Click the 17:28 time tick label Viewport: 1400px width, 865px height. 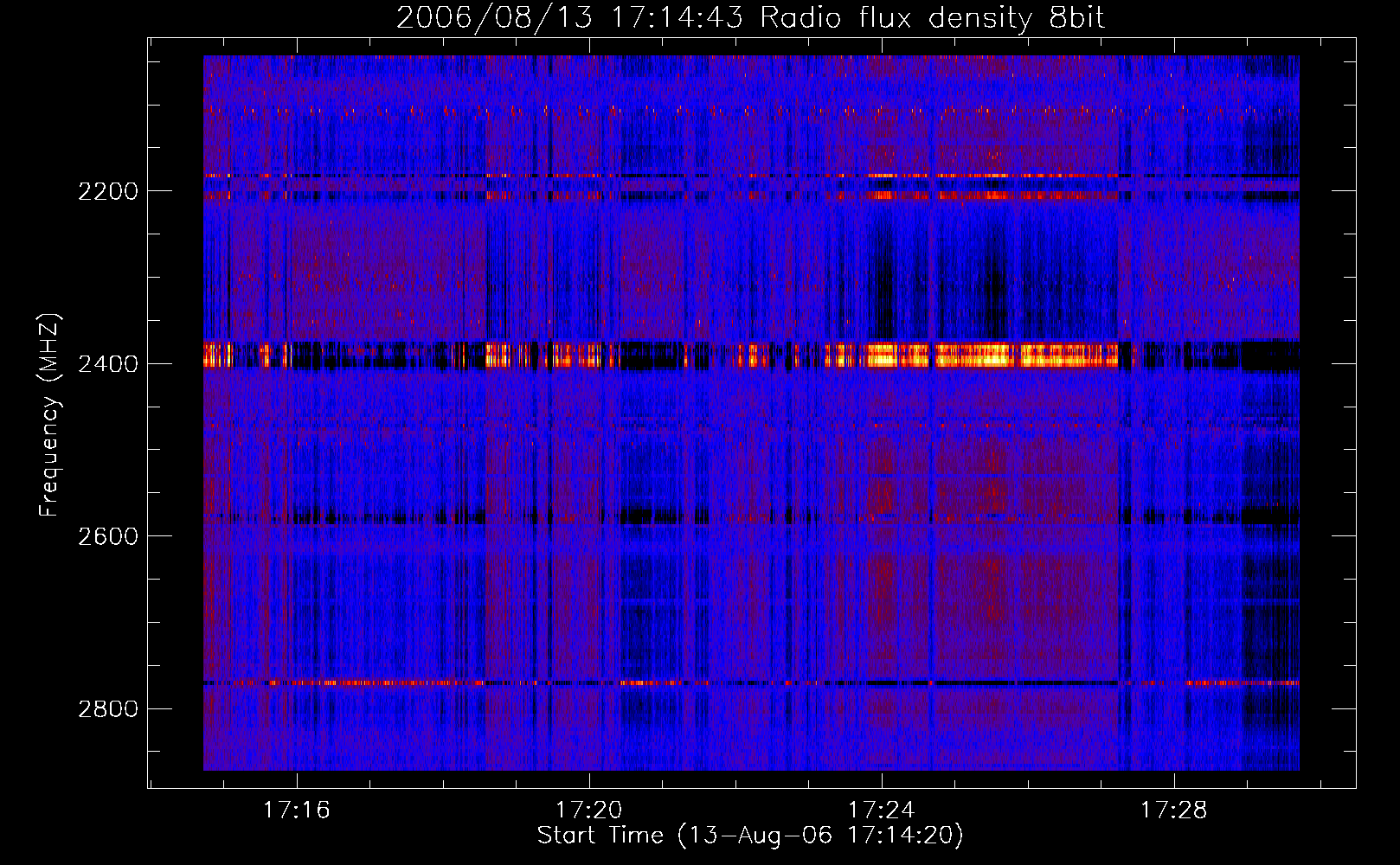pos(1174,811)
